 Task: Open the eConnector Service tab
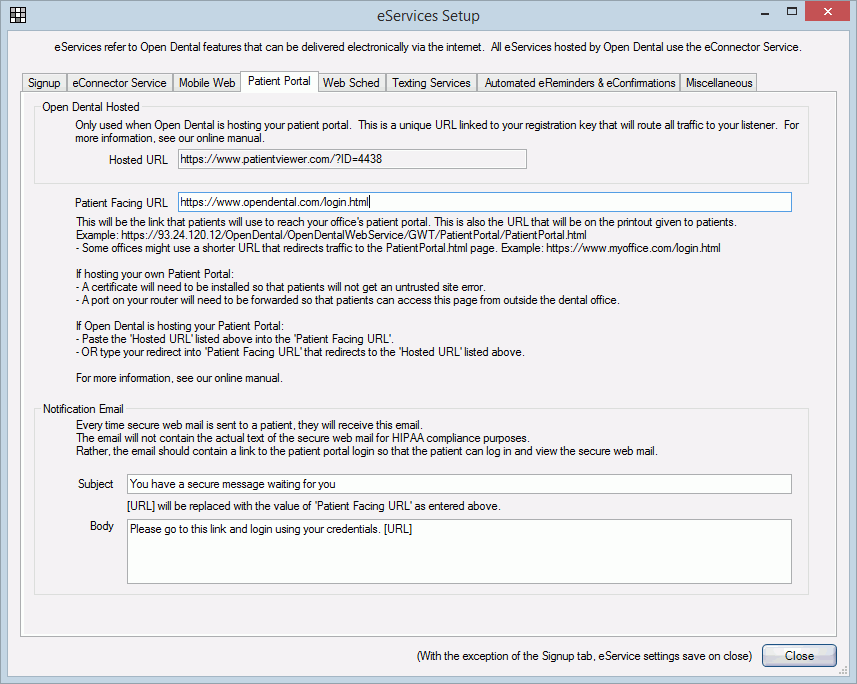119,83
